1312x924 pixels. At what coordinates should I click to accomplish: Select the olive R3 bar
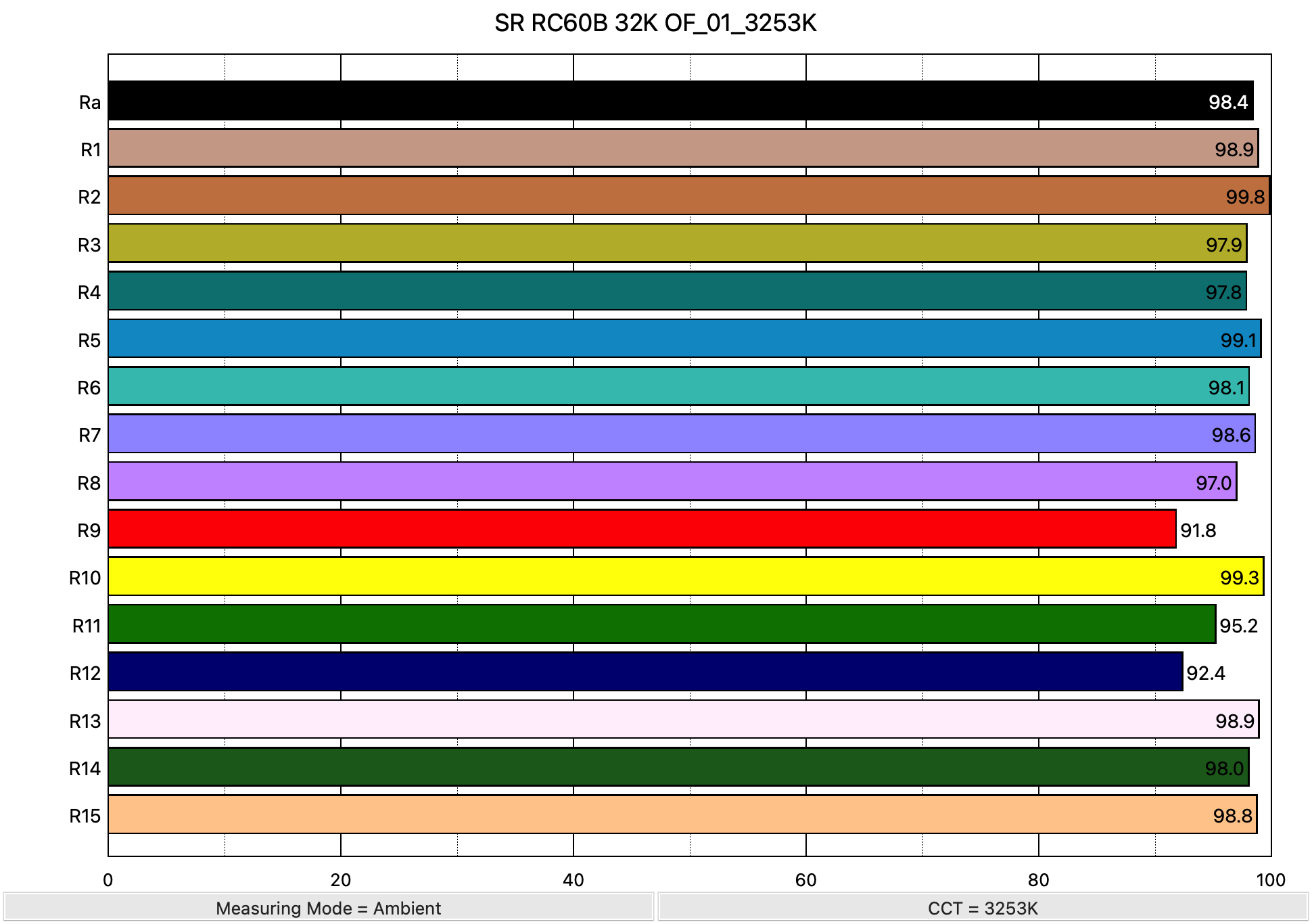tap(676, 244)
